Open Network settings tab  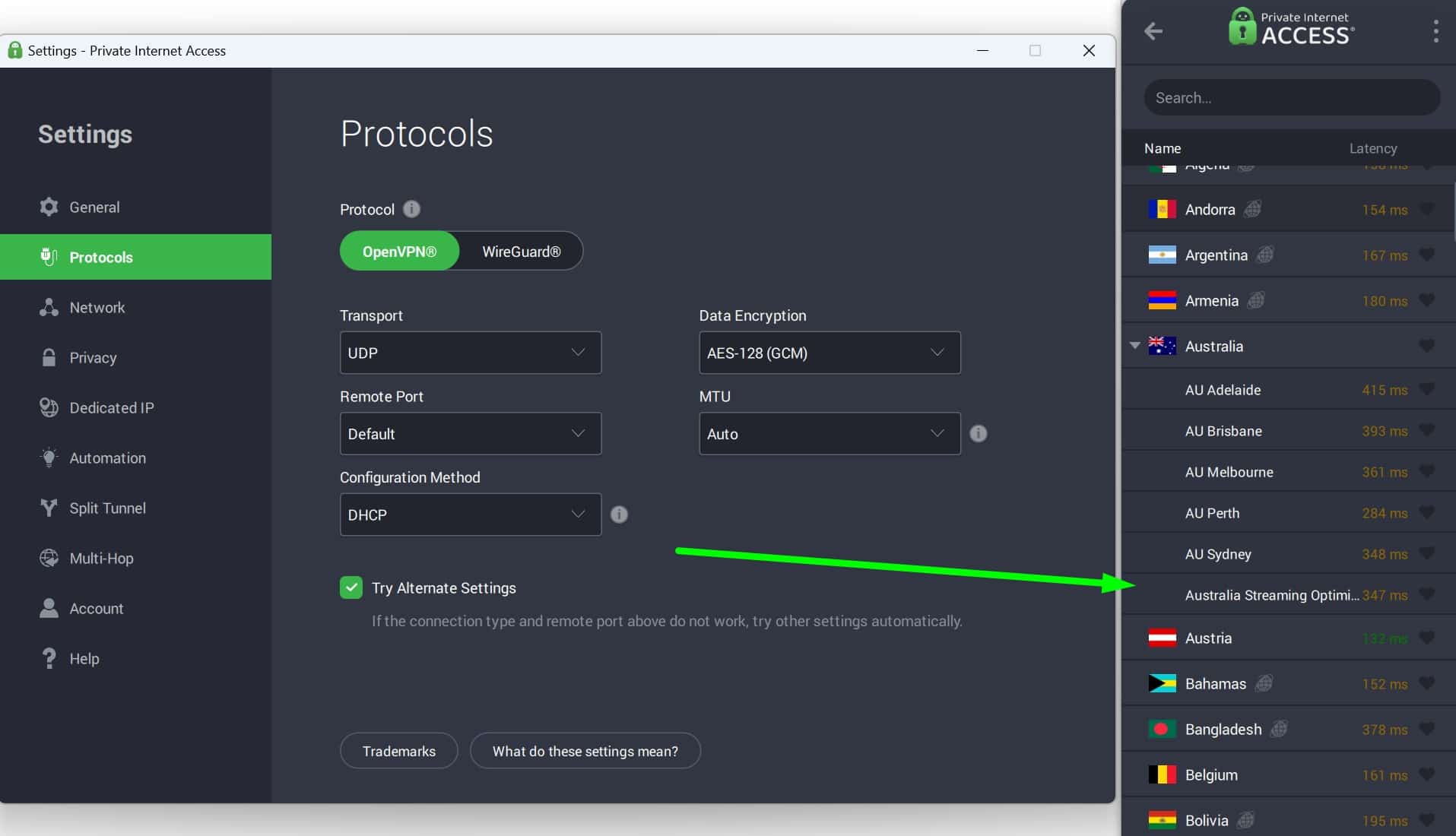tap(135, 307)
